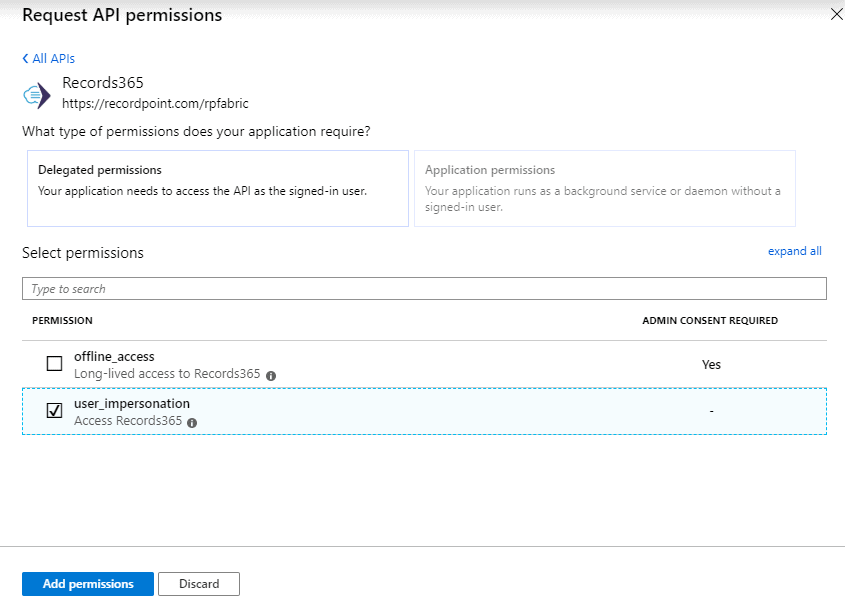Click info icon beside Long-lived access description
The width and height of the screenshot is (845, 606).
click(271, 375)
